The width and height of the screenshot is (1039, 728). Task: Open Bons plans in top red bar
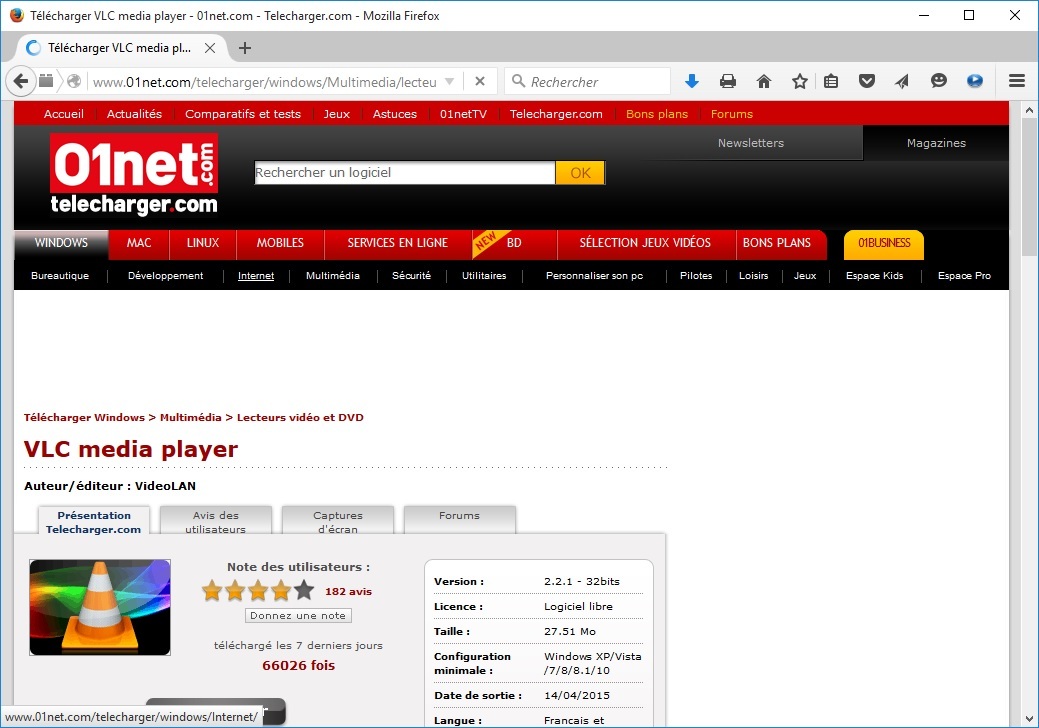point(657,114)
